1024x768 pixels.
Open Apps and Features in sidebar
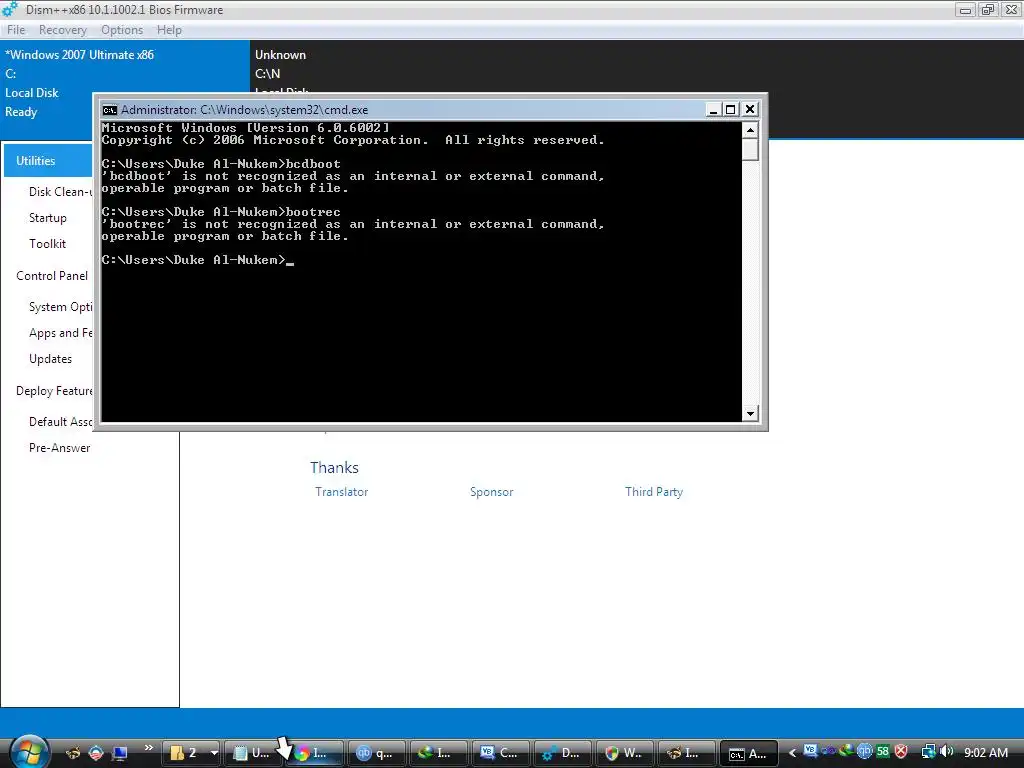tap(60, 333)
